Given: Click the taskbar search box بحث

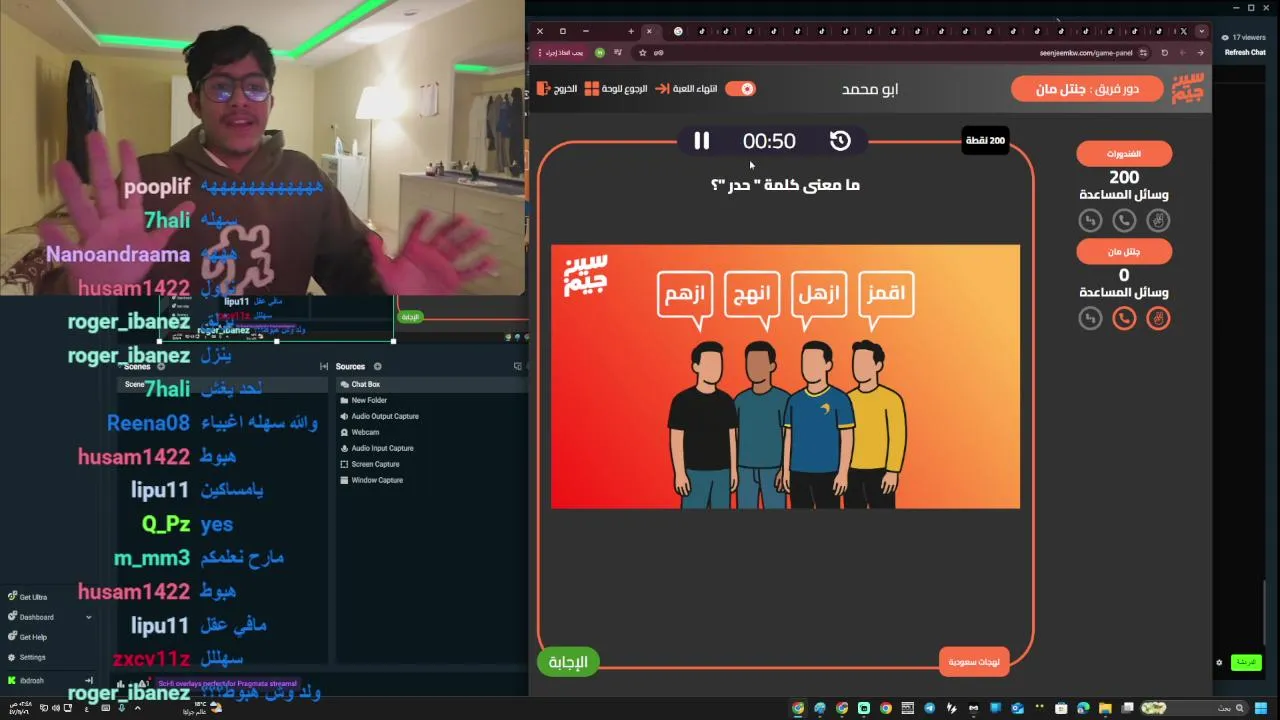Looking at the screenshot, I should 1193,708.
